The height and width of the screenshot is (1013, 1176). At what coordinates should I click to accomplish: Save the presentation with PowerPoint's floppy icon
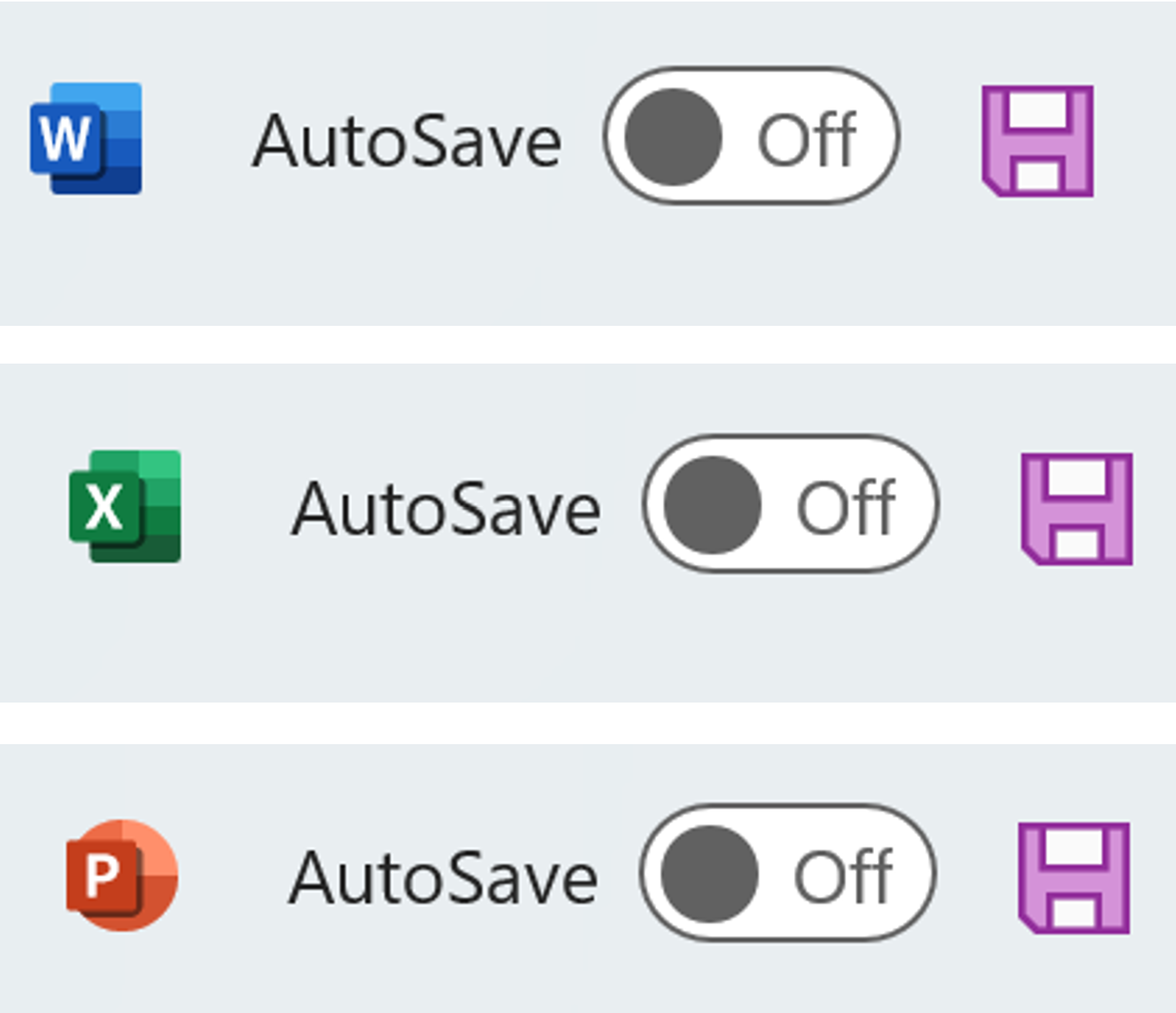tap(1074, 878)
